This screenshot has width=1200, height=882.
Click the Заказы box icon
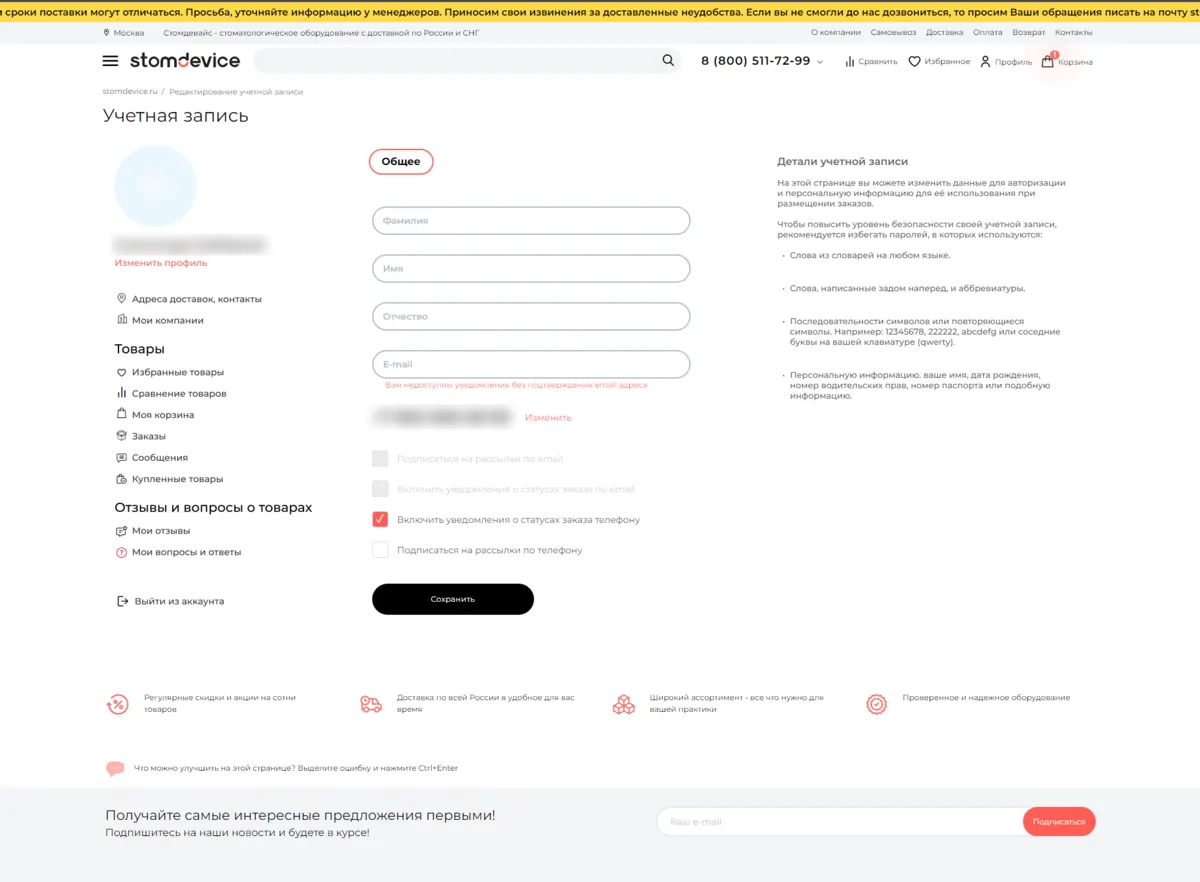pyautogui.click(x=122, y=436)
